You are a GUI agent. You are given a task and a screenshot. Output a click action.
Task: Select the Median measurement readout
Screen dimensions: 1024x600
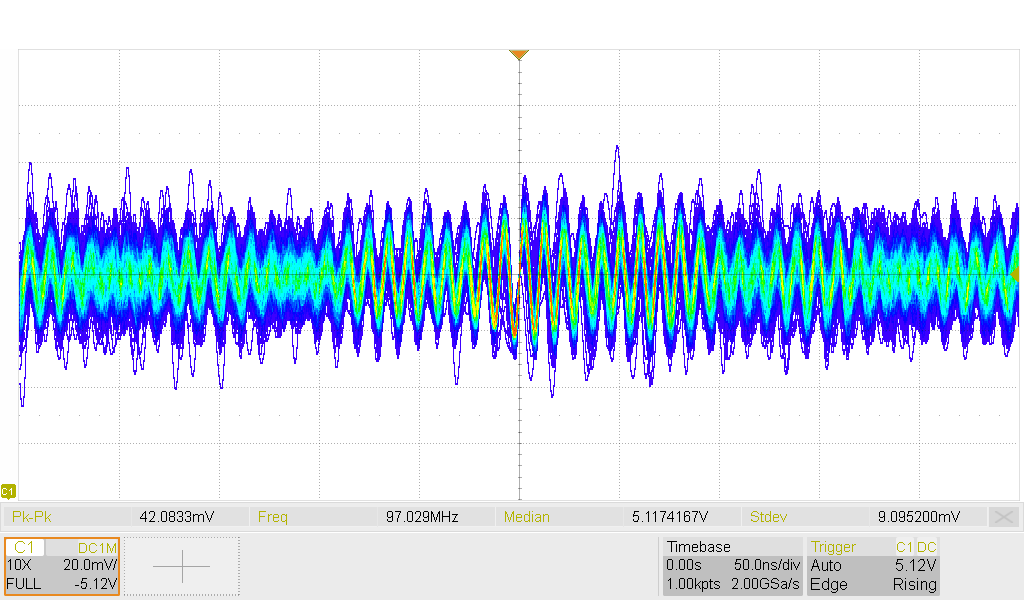(x=620, y=517)
